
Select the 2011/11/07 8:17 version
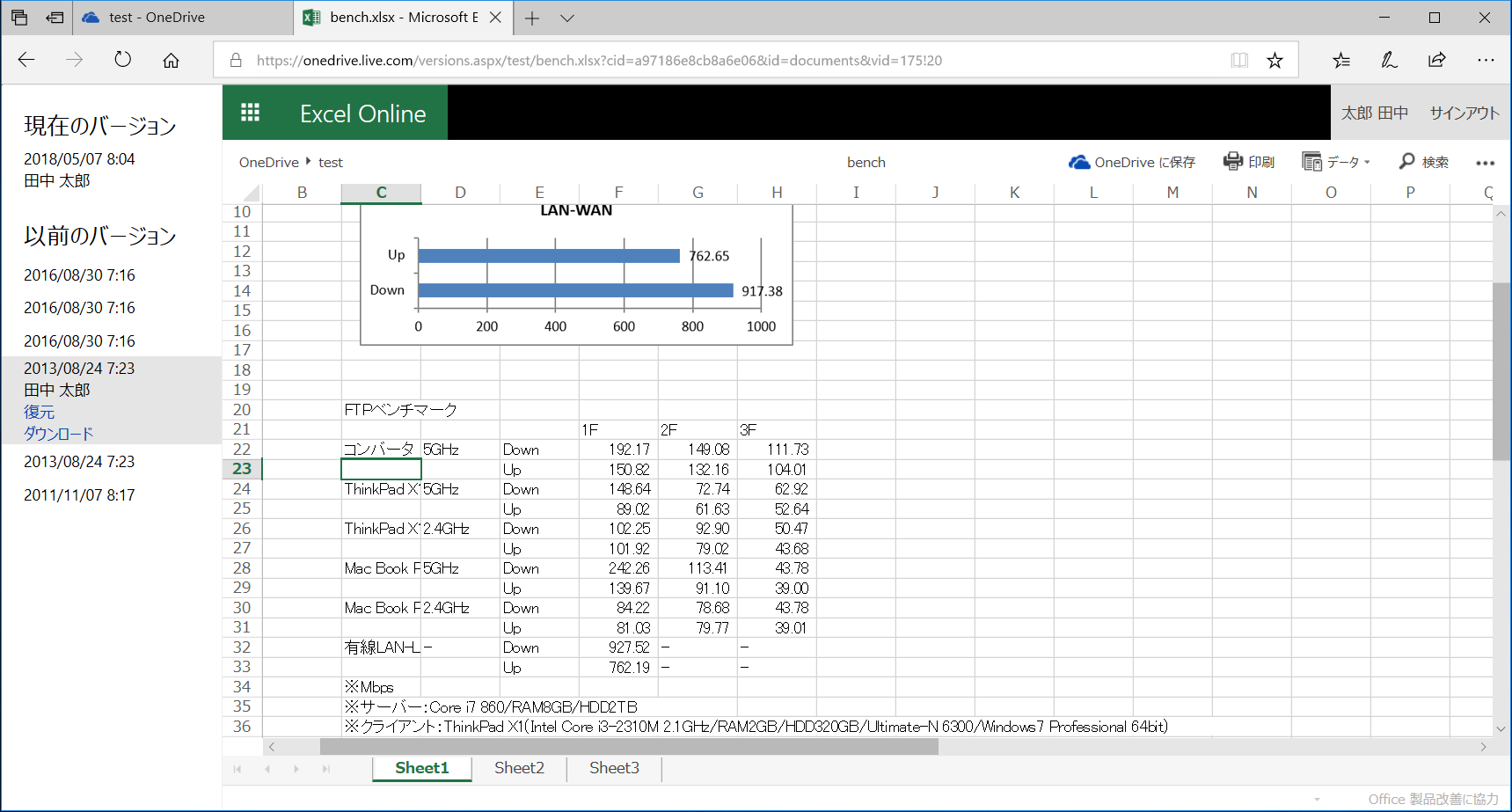[x=79, y=495]
